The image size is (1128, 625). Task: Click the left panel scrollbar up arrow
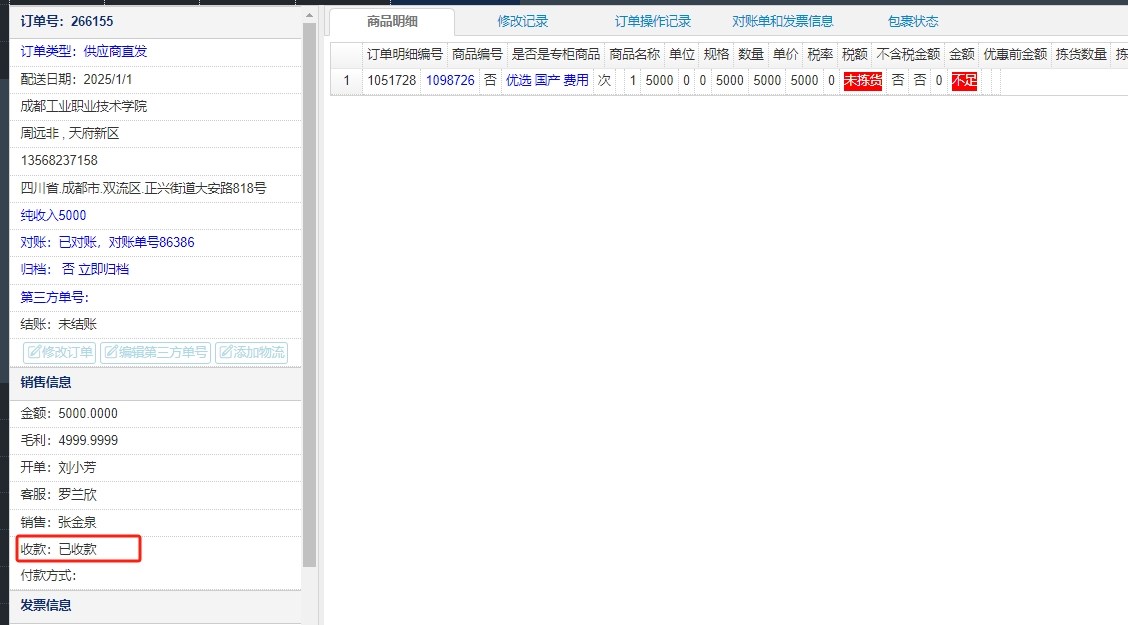coord(309,15)
